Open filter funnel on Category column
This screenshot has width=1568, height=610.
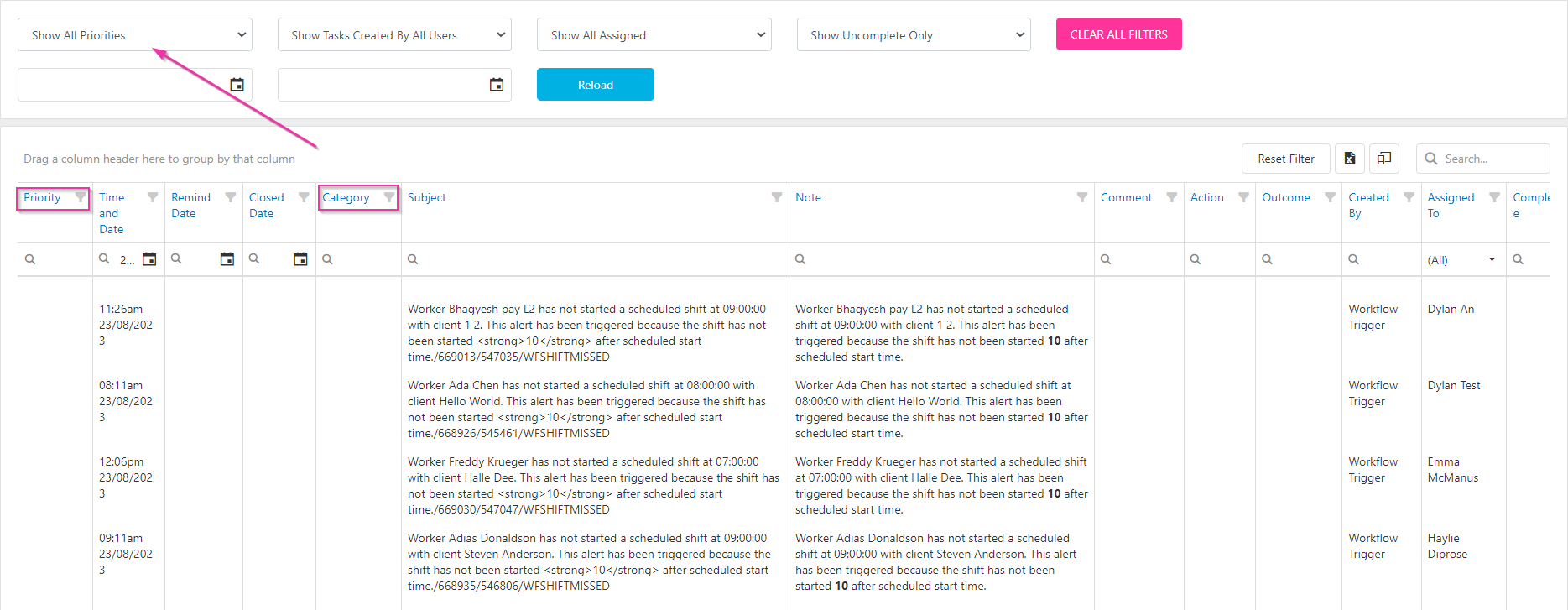pyautogui.click(x=388, y=197)
